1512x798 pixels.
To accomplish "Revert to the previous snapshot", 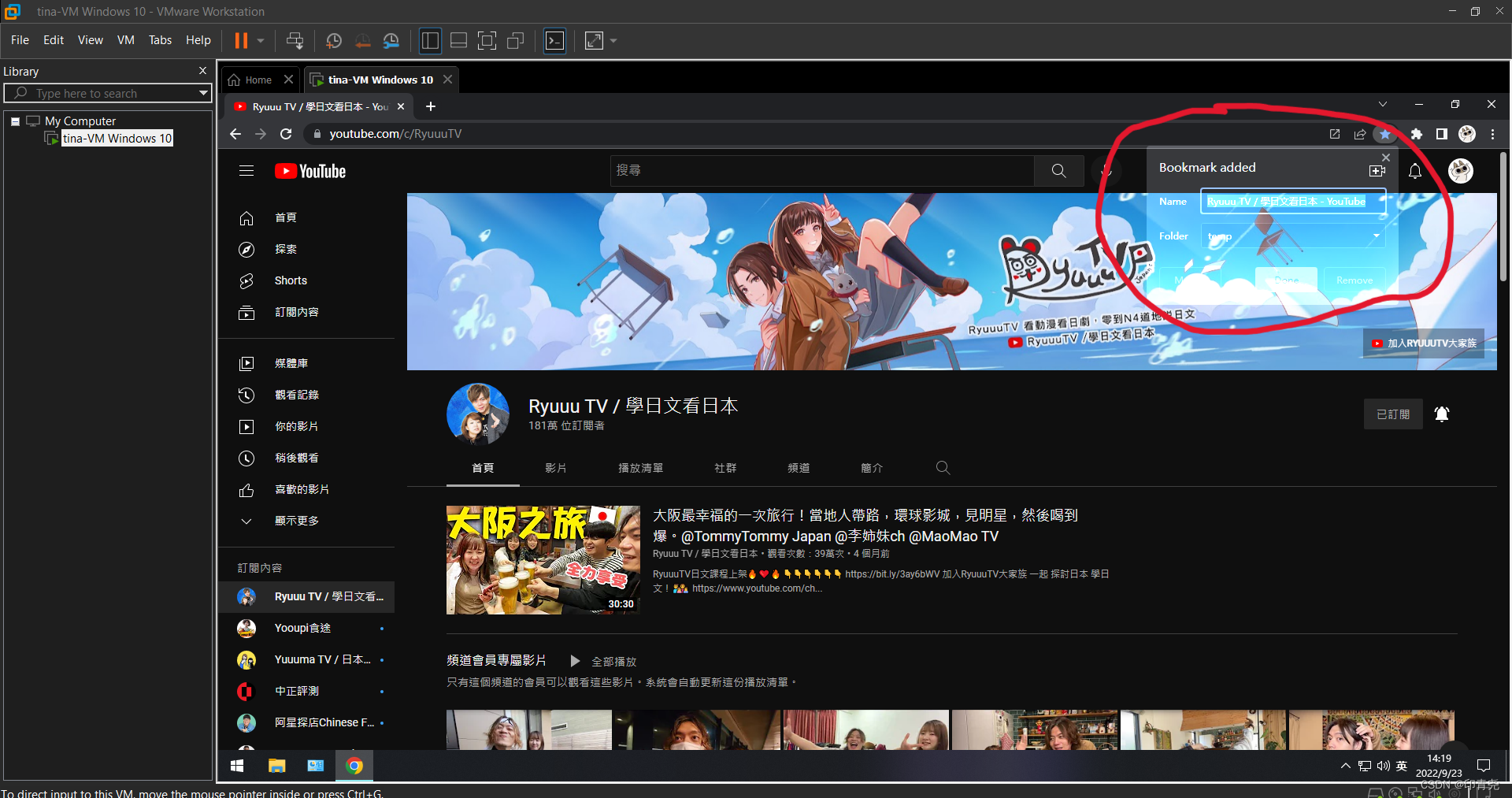I will coord(362,40).
